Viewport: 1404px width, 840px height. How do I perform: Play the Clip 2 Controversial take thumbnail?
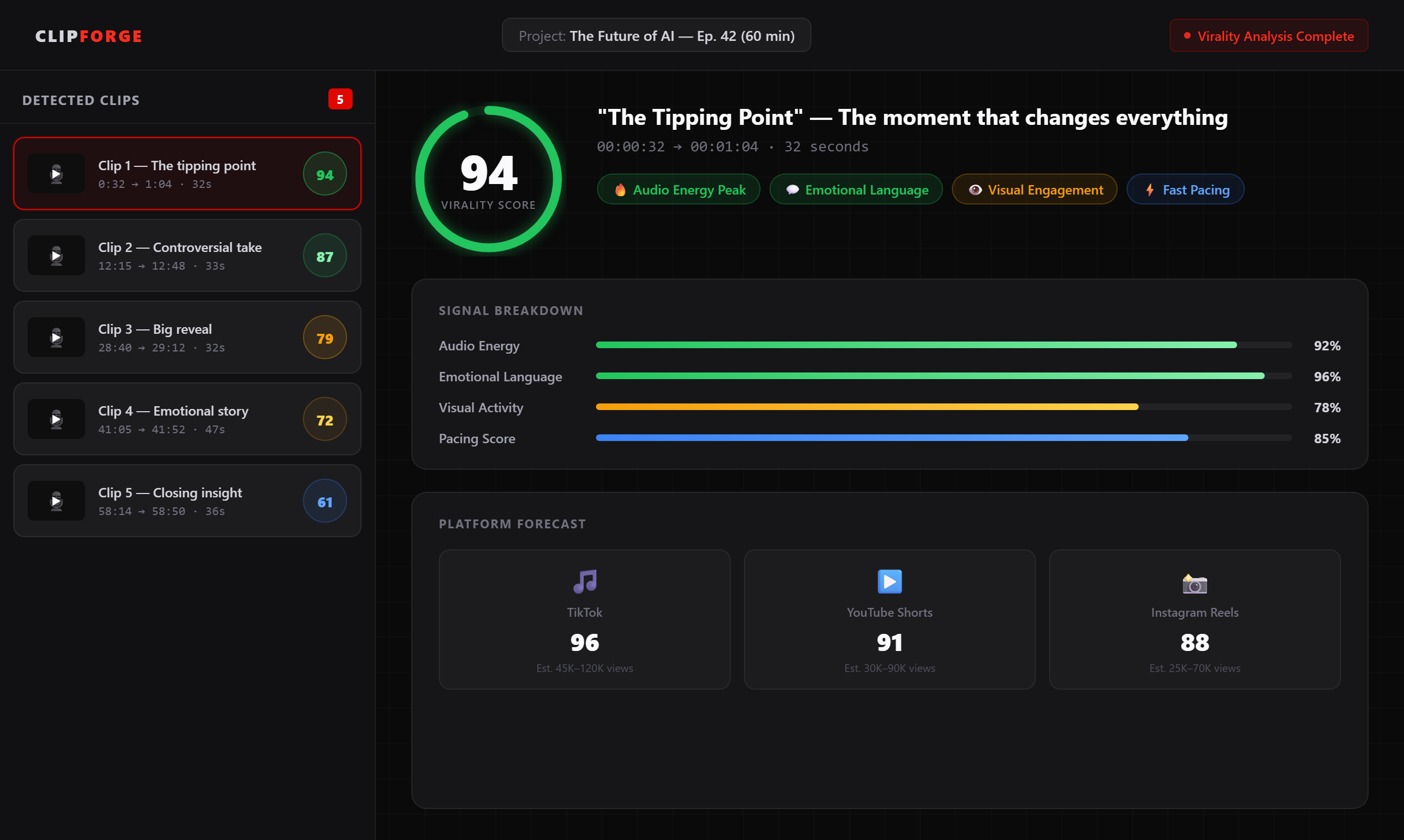click(56, 256)
